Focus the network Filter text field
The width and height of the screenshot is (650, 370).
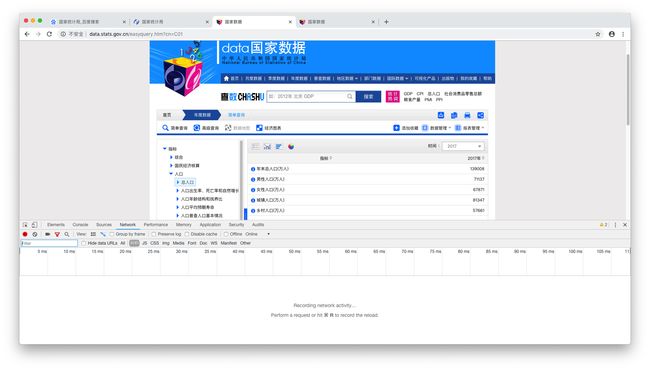[x=49, y=243]
